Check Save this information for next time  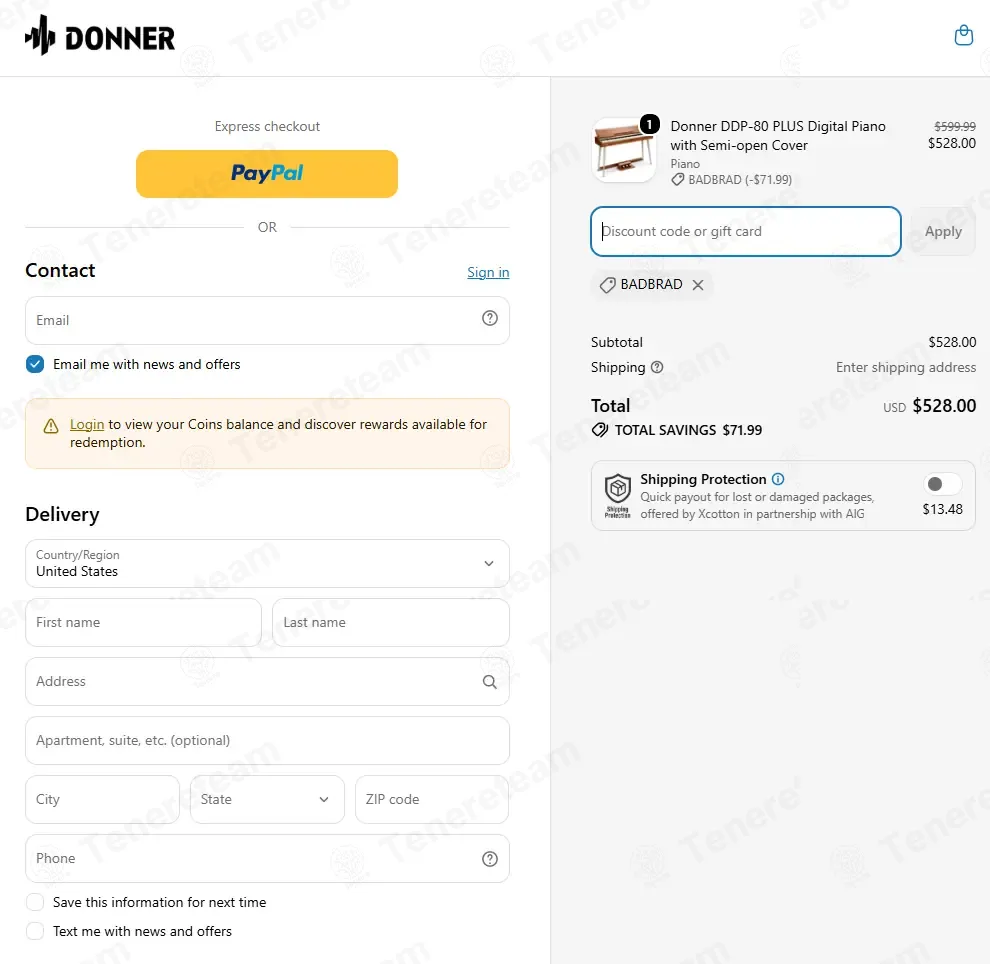[x=35, y=902]
